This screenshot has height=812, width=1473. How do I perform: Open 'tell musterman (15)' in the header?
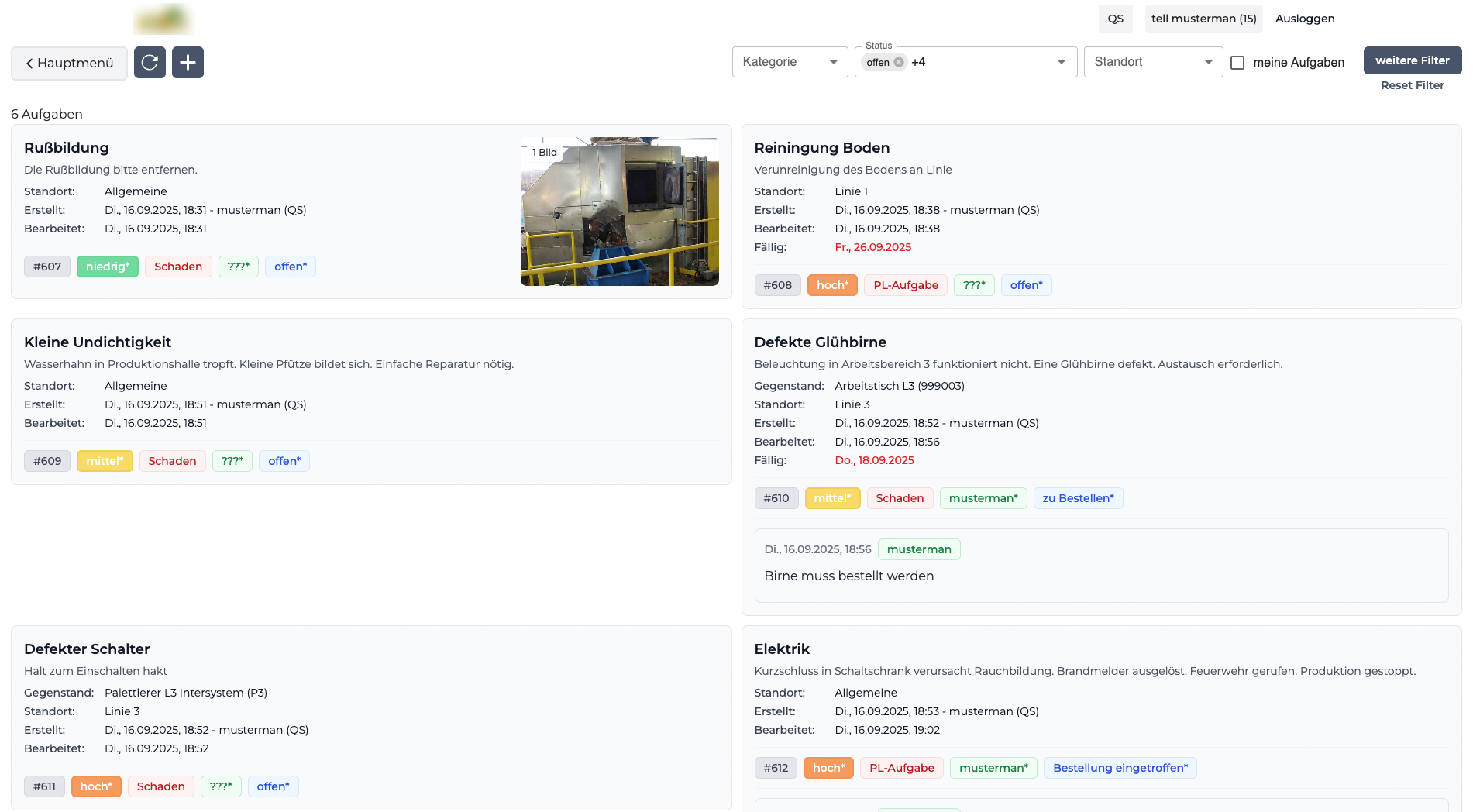click(1203, 18)
